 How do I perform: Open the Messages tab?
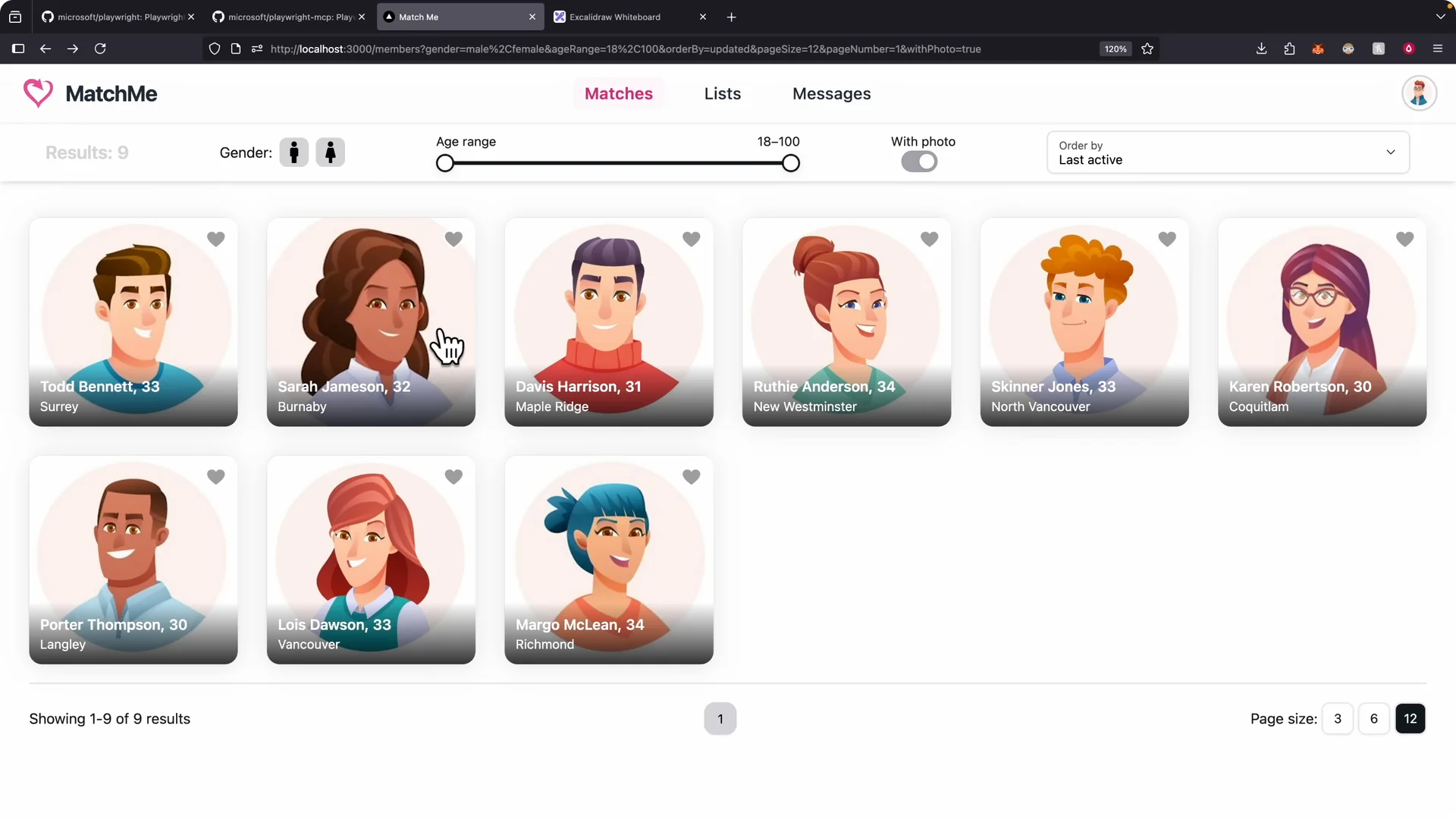832,93
